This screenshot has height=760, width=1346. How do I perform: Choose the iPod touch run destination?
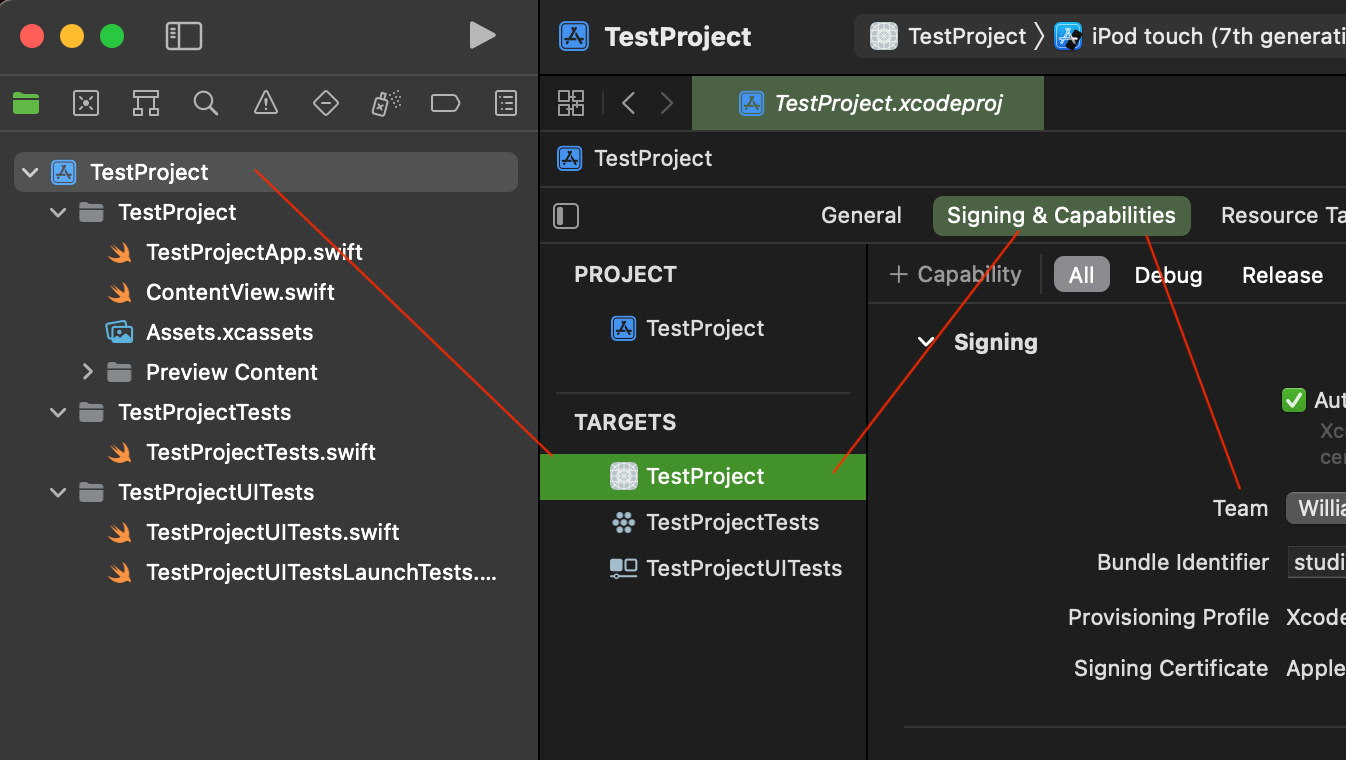pyautogui.click(x=1200, y=37)
